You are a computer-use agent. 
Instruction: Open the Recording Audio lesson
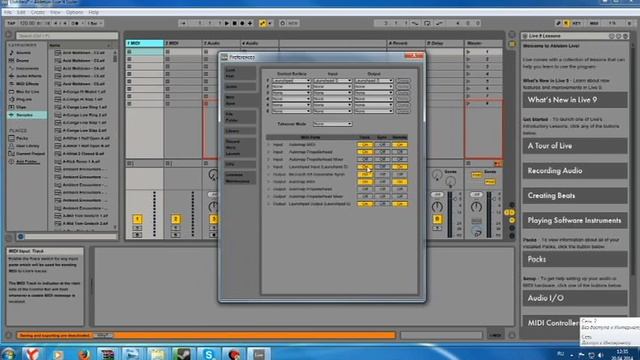click(x=575, y=171)
